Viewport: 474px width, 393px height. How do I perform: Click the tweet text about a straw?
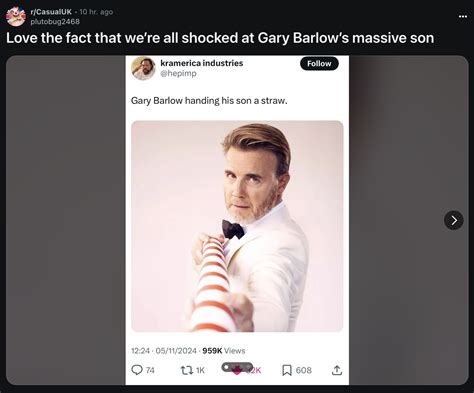(209, 101)
